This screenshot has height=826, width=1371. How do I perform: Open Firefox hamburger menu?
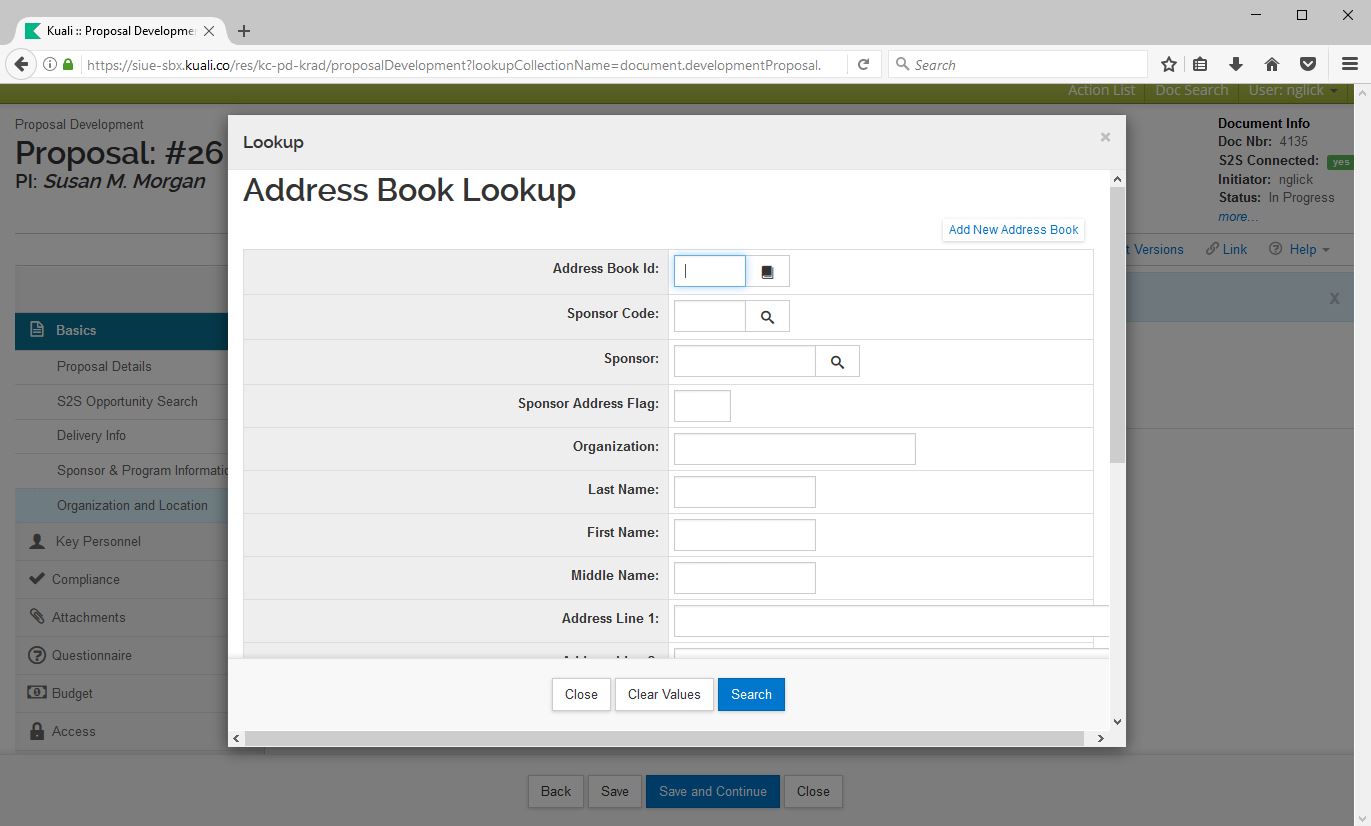(1349, 65)
